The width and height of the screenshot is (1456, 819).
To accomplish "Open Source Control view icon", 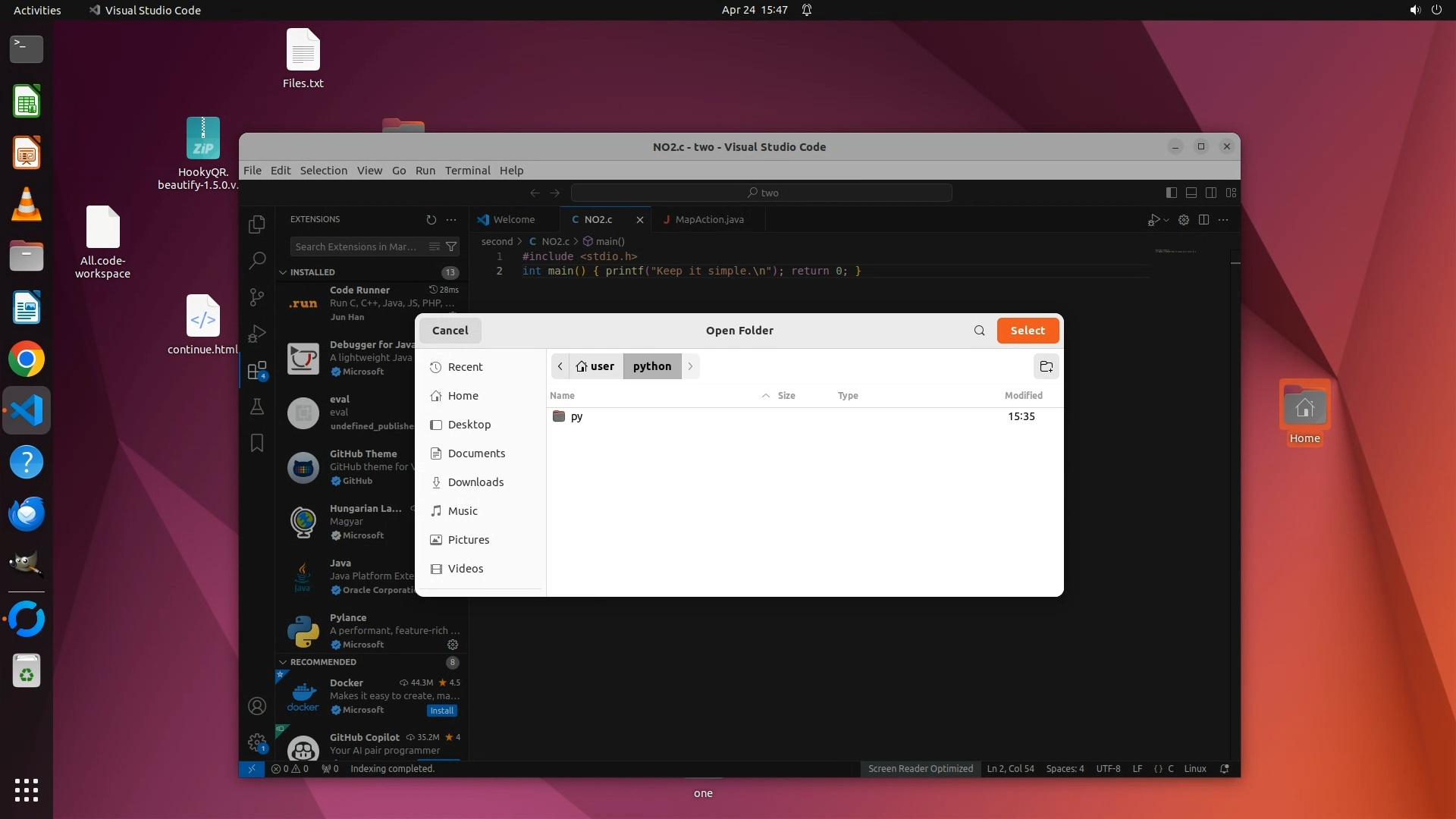I will pos(257,297).
